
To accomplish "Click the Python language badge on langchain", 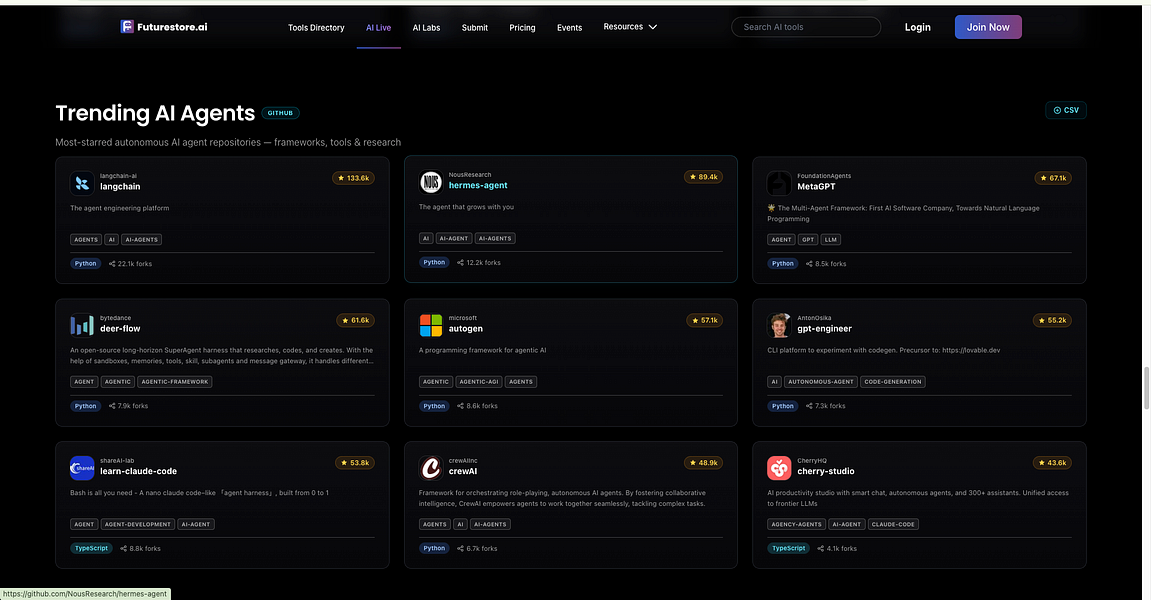I will [x=85, y=264].
